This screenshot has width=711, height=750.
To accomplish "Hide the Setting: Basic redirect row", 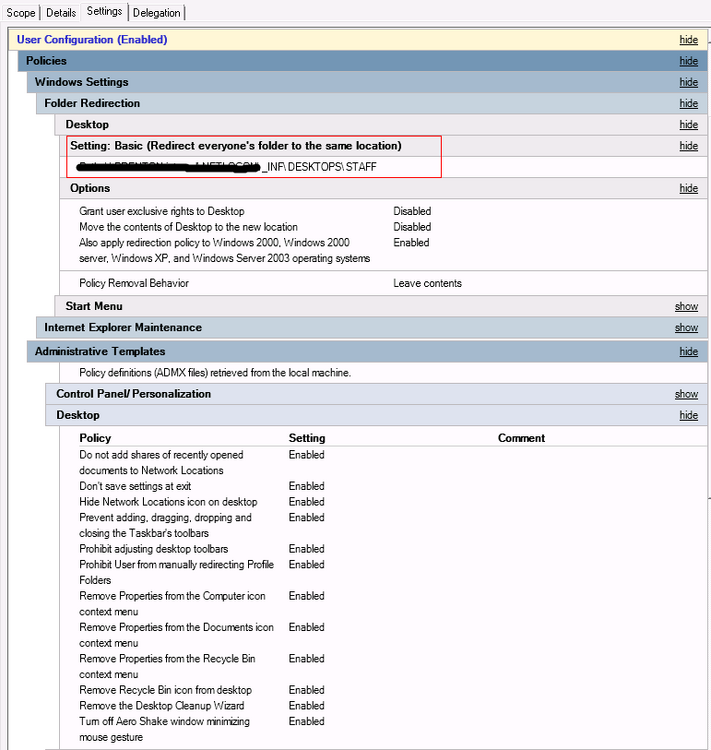I will (689, 146).
